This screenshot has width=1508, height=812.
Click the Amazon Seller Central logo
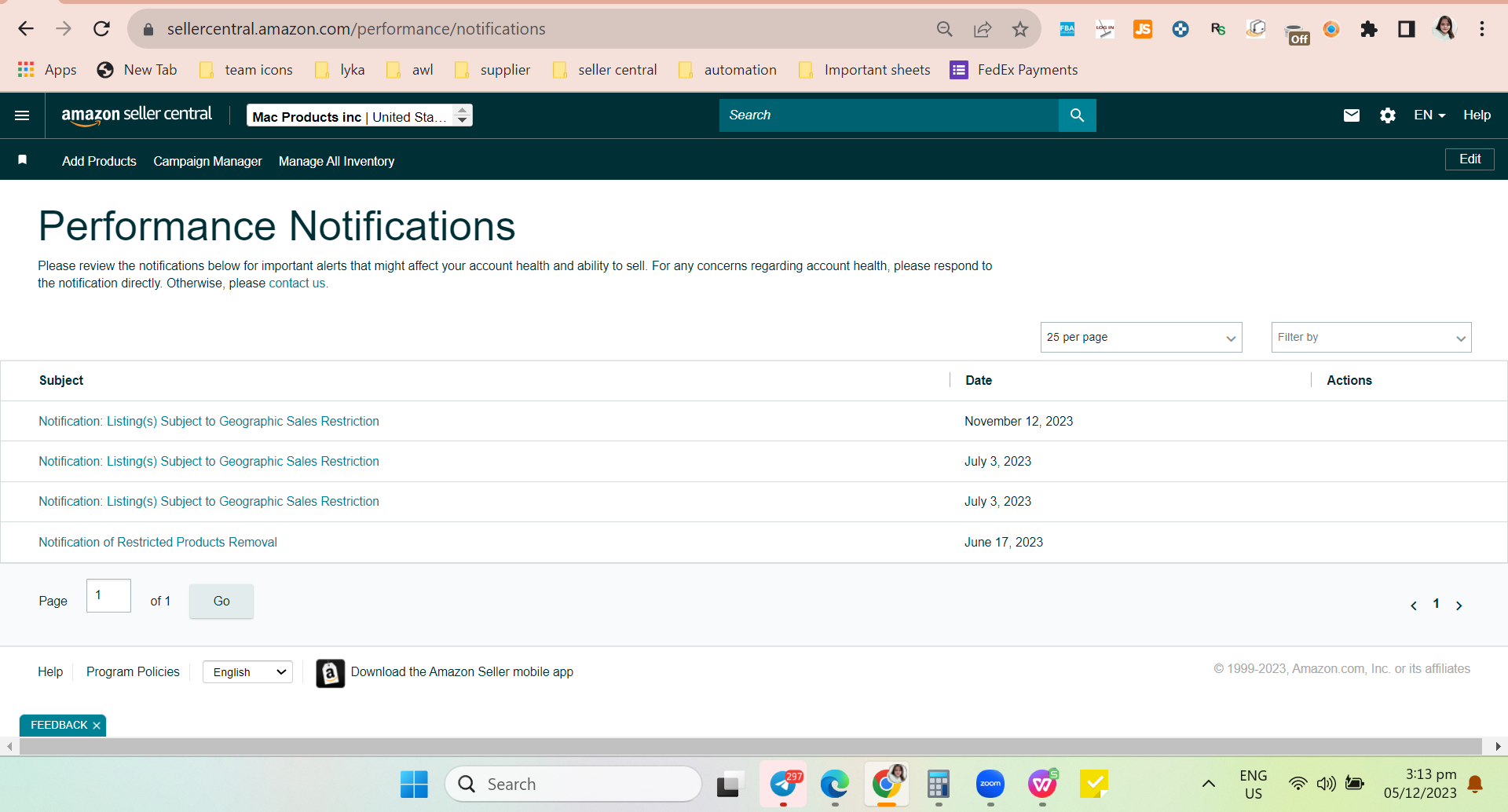tap(137, 115)
